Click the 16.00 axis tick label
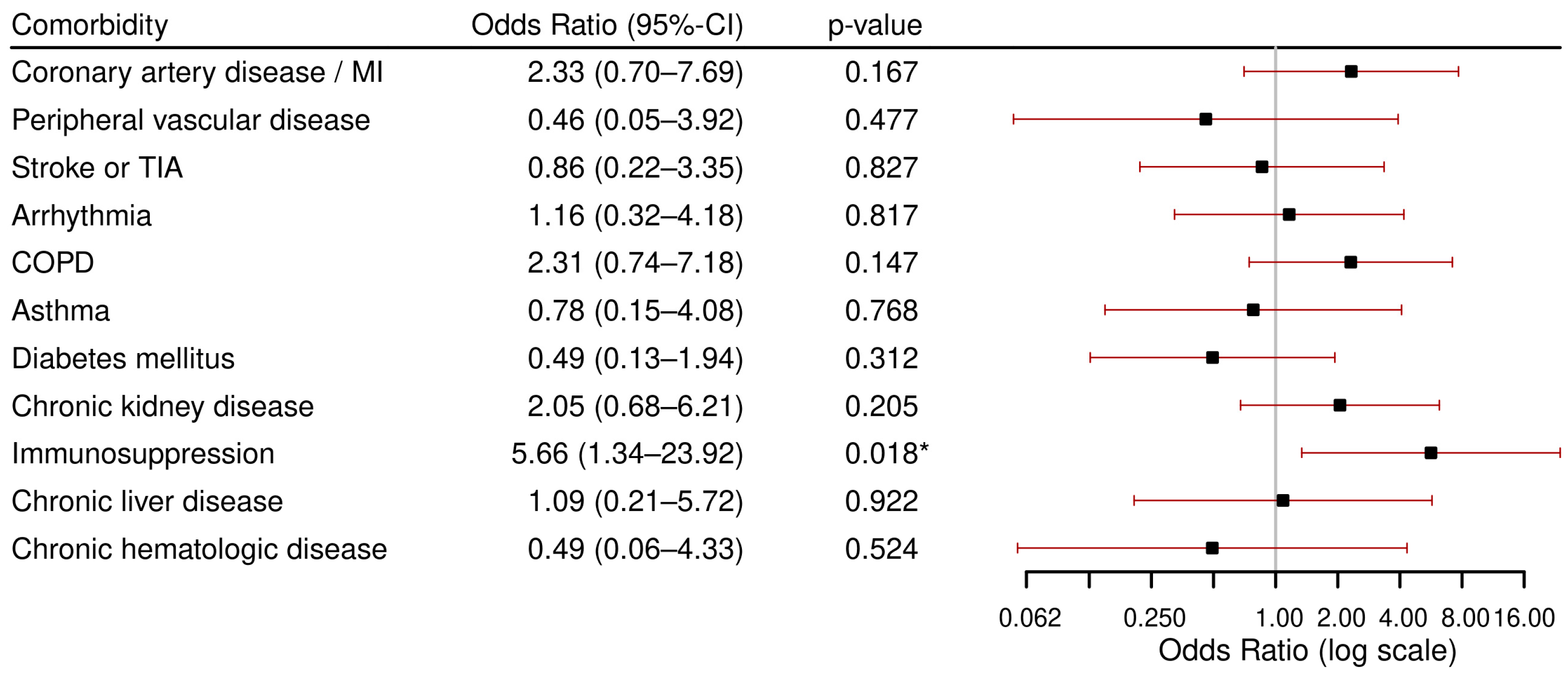Image resolution: width=1568 pixels, height=676 pixels. click(1524, 618)
